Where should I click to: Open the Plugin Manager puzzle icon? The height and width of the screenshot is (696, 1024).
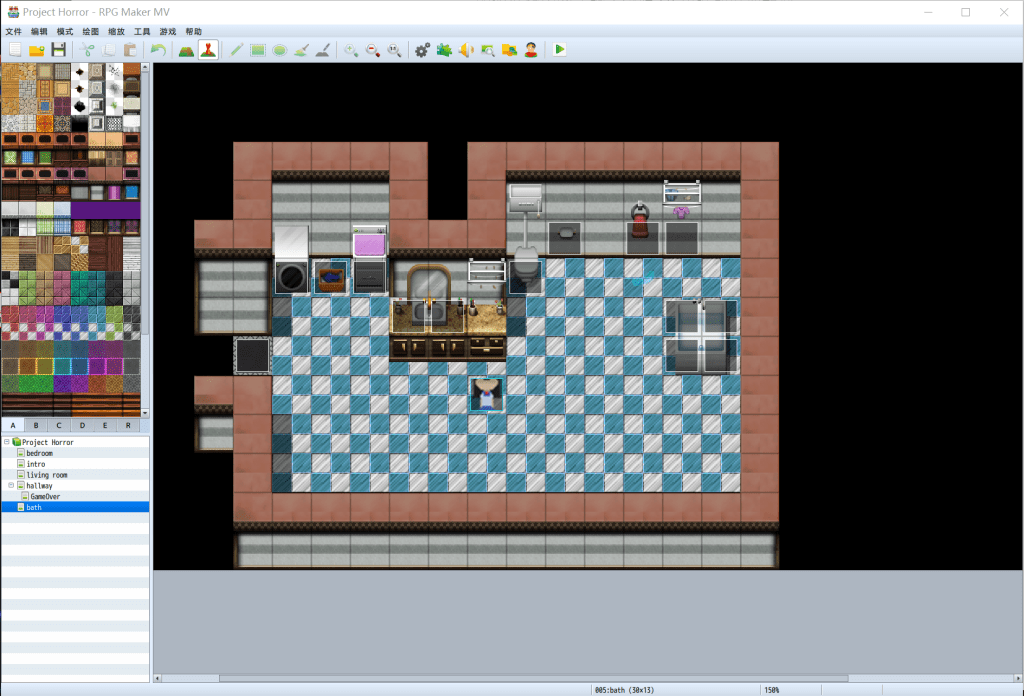pos(444,50)
